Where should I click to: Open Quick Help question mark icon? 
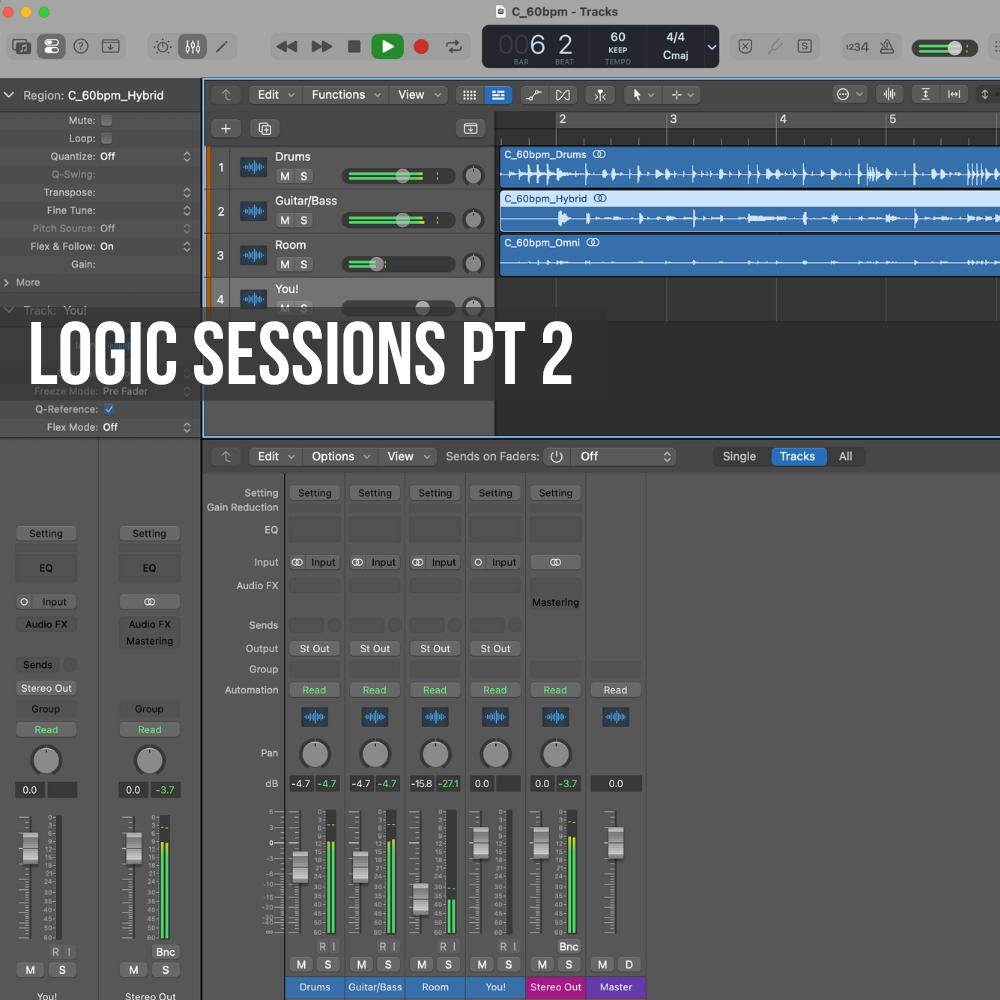tap(81, 47)
